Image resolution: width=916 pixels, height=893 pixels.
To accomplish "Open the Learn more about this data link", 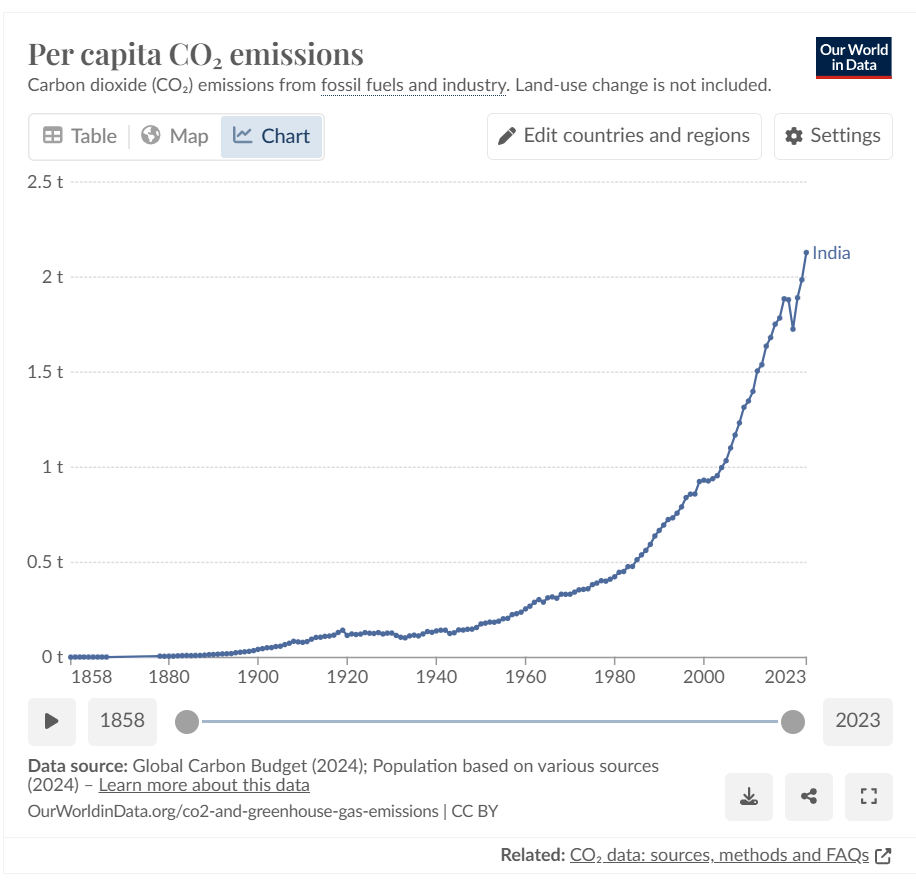I will pos(204,785).
